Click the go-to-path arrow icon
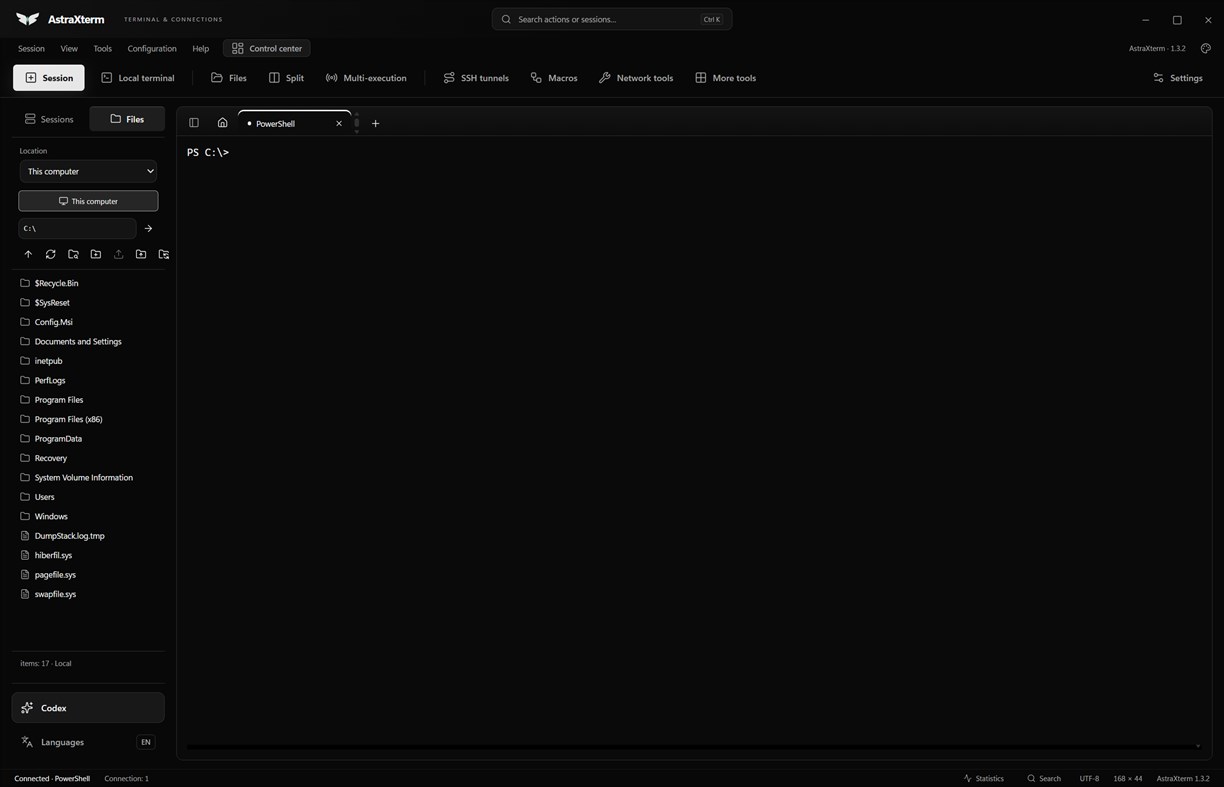 coord(148,228)
